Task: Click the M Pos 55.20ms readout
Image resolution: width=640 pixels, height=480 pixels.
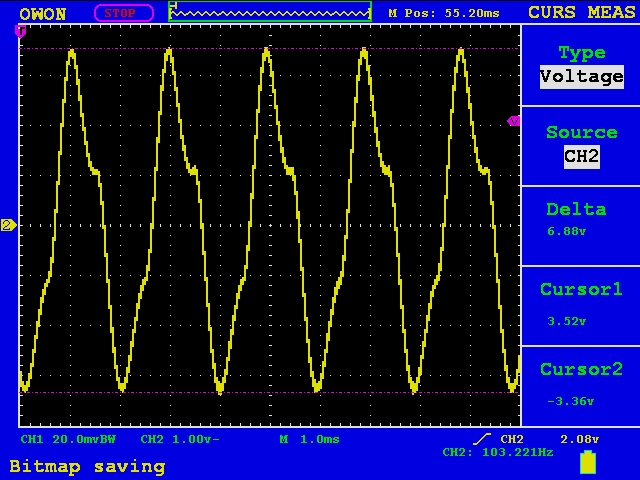Action: [x=443, y=13]
